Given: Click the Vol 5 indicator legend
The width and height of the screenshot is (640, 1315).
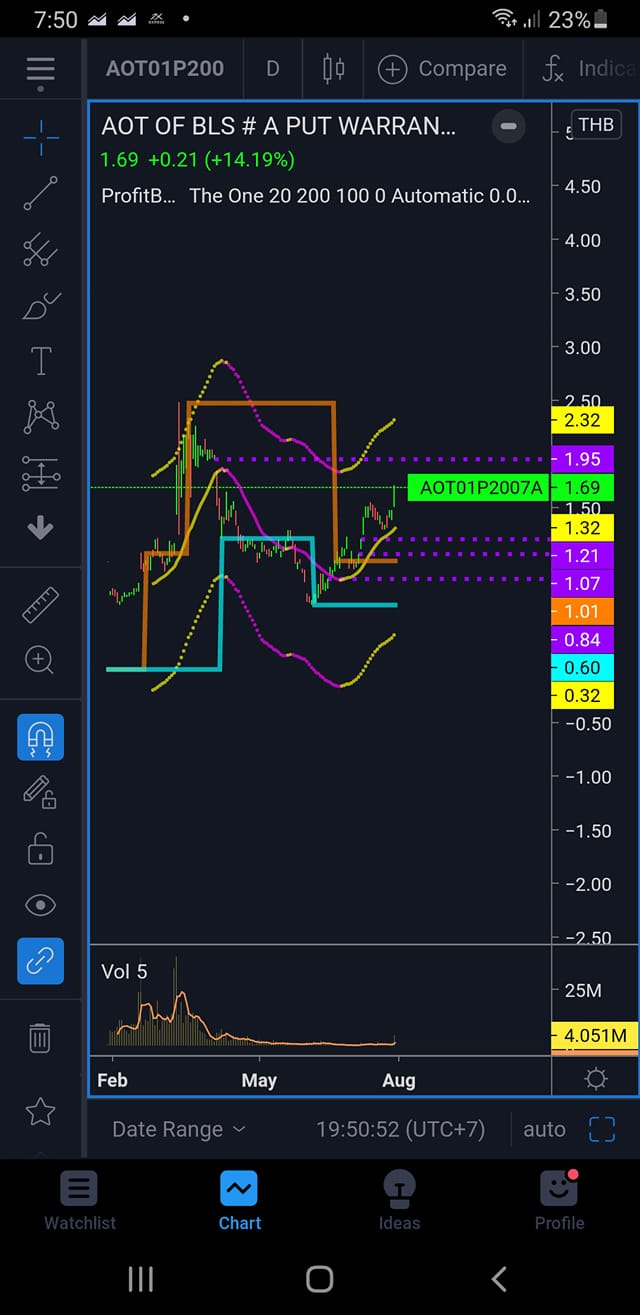Looking at the screenshot, I should coord(124,972).
